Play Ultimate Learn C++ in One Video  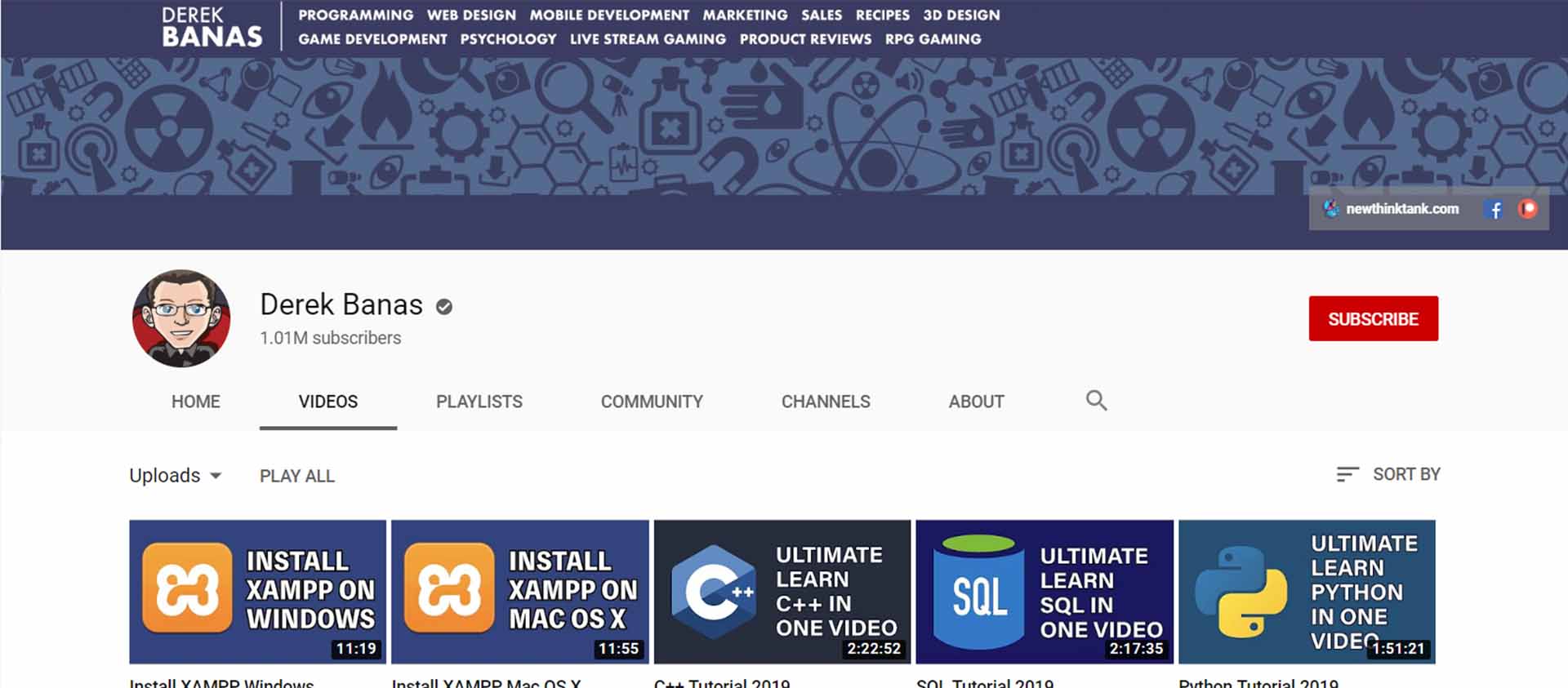point(782,592)
